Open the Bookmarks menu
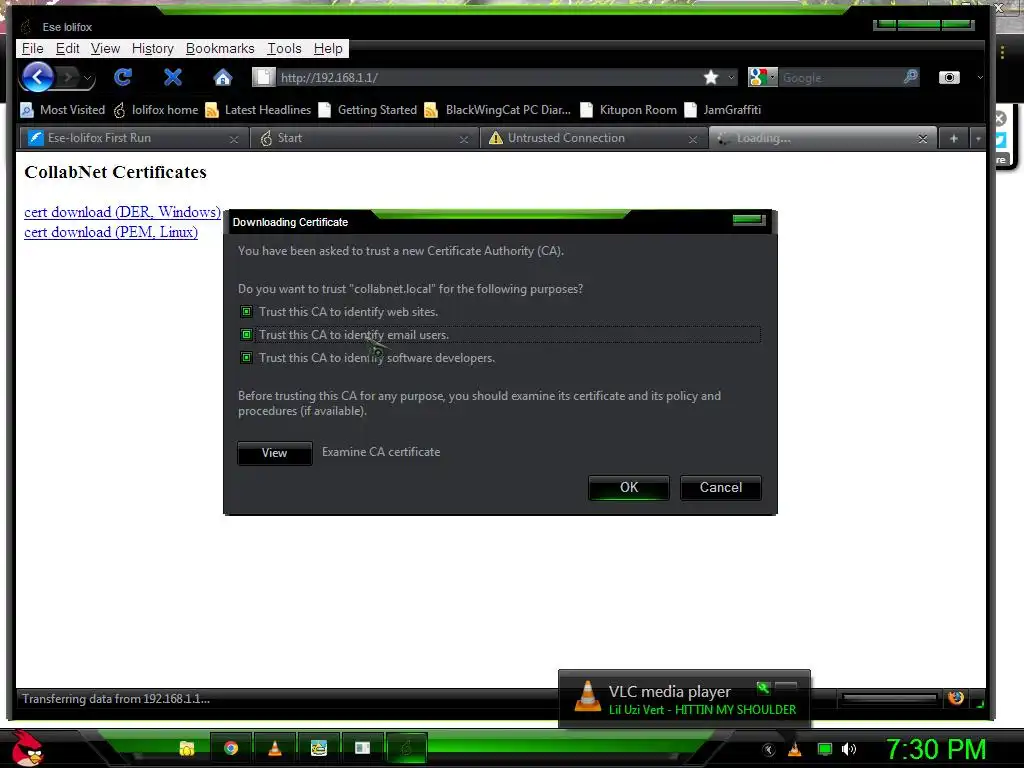 (x=220, y=48)
